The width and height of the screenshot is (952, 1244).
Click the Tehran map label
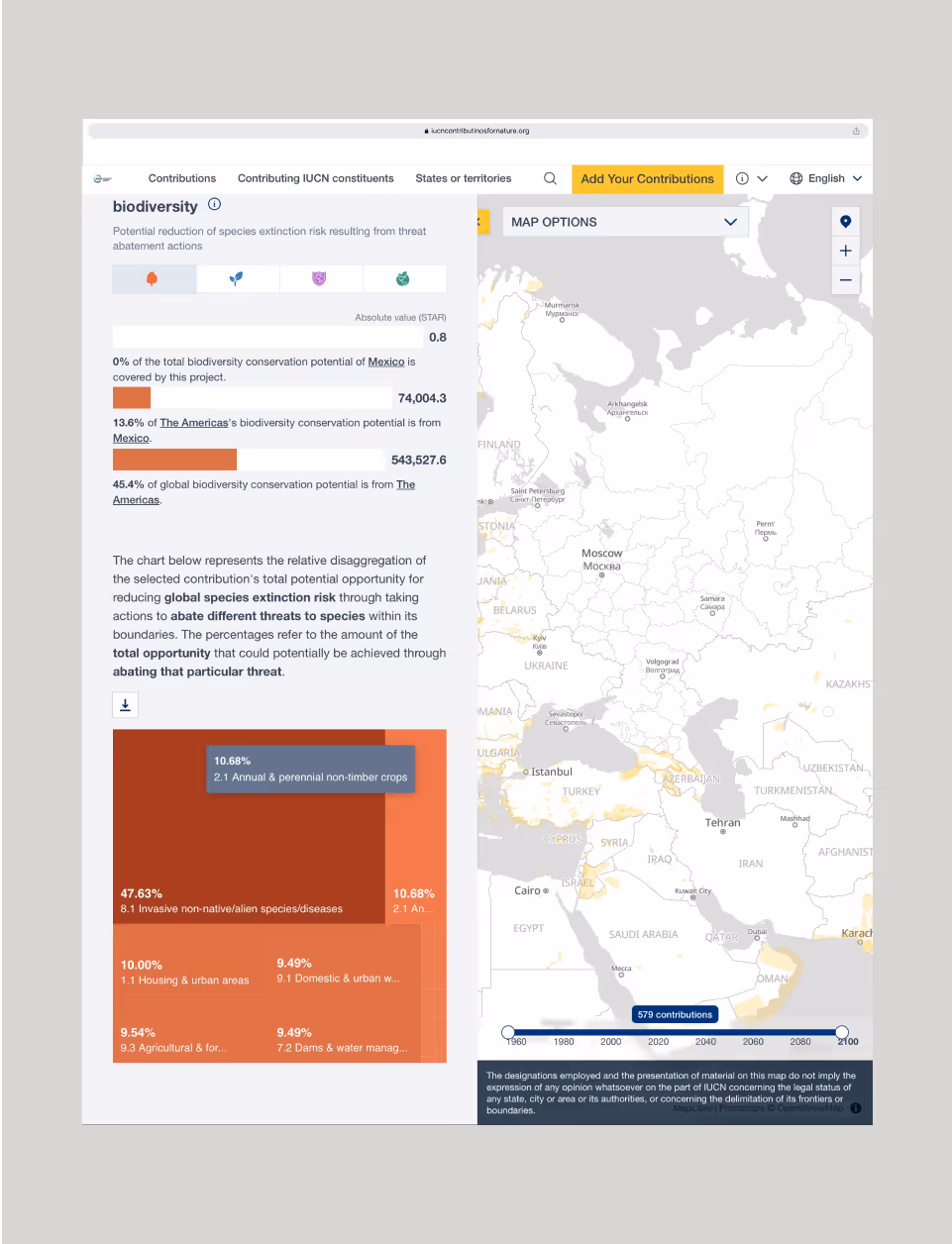722,823
